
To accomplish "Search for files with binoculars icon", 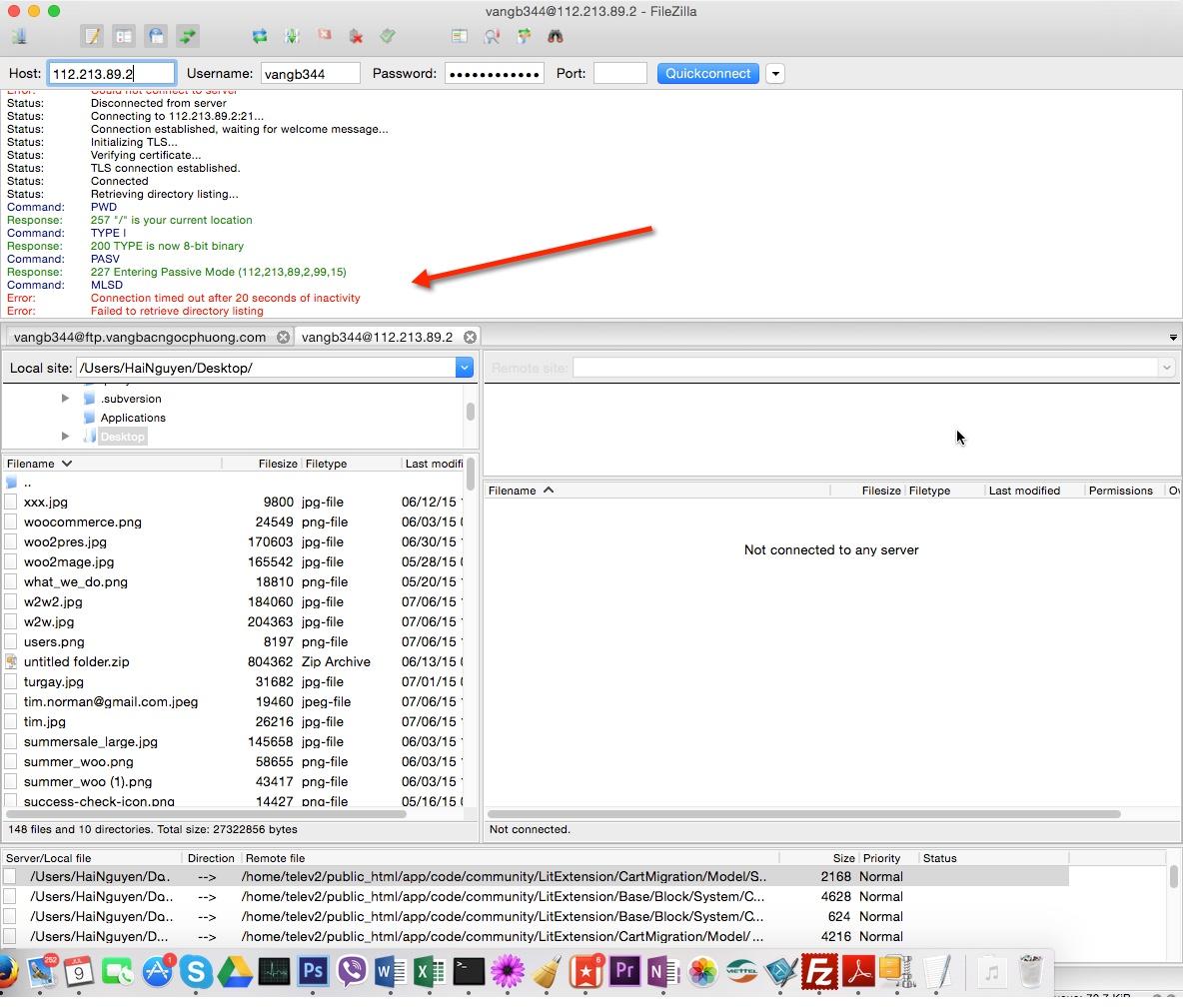I will pyautogui.click(x=556, y=35).
